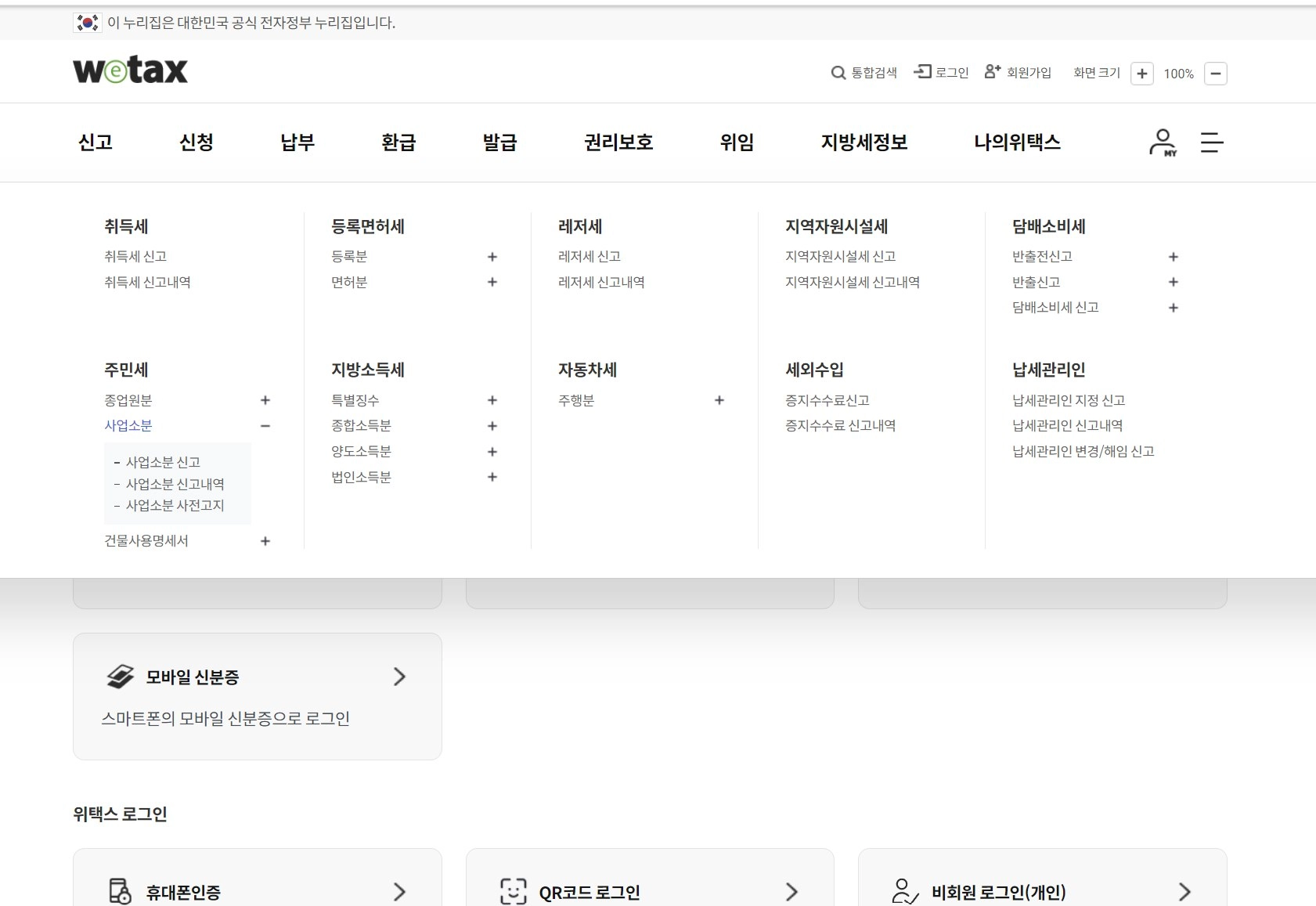Select 사업소분 사전고지 sub-item
1316x906 pixels.
(175, 505)
